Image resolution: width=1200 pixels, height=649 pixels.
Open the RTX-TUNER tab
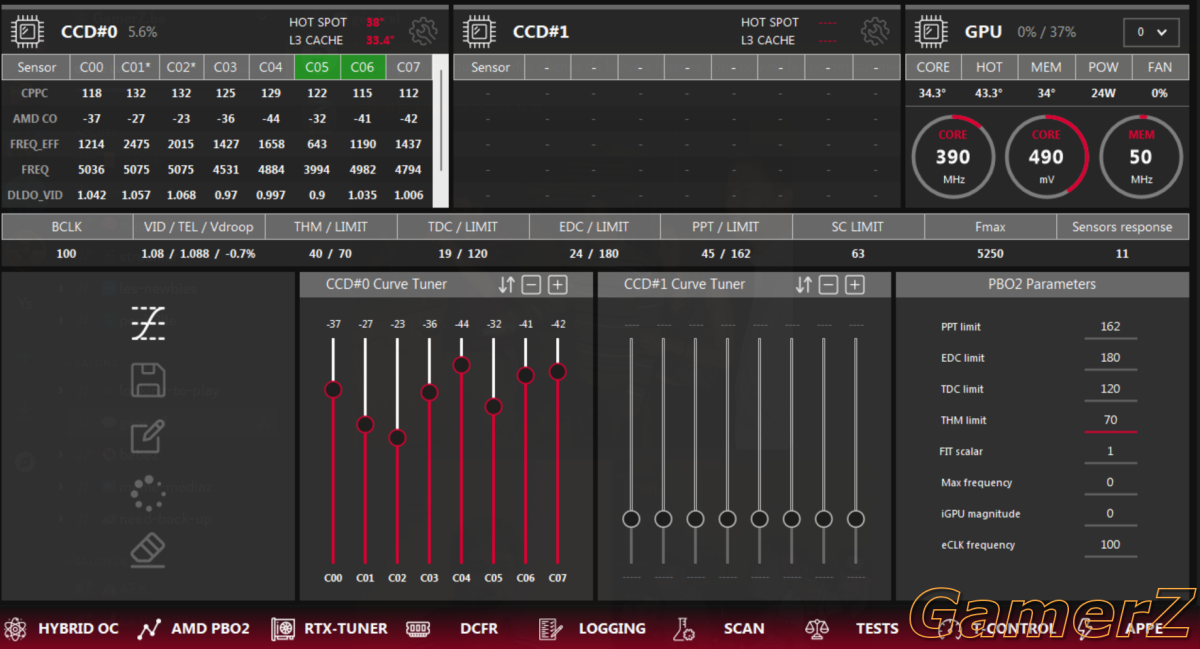click(329, 629)
